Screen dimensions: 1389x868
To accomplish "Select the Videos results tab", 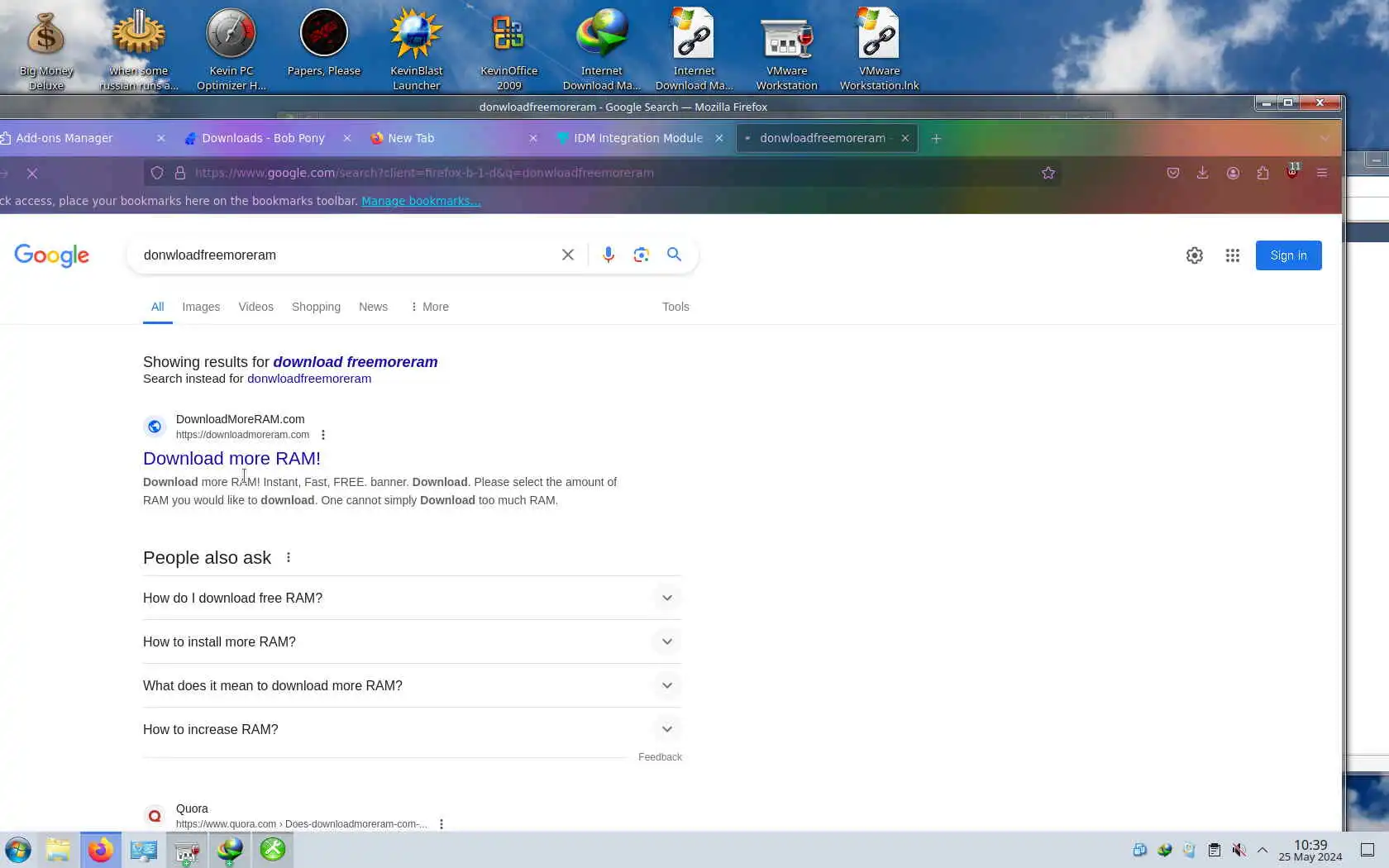I will (x=255, y=307).
